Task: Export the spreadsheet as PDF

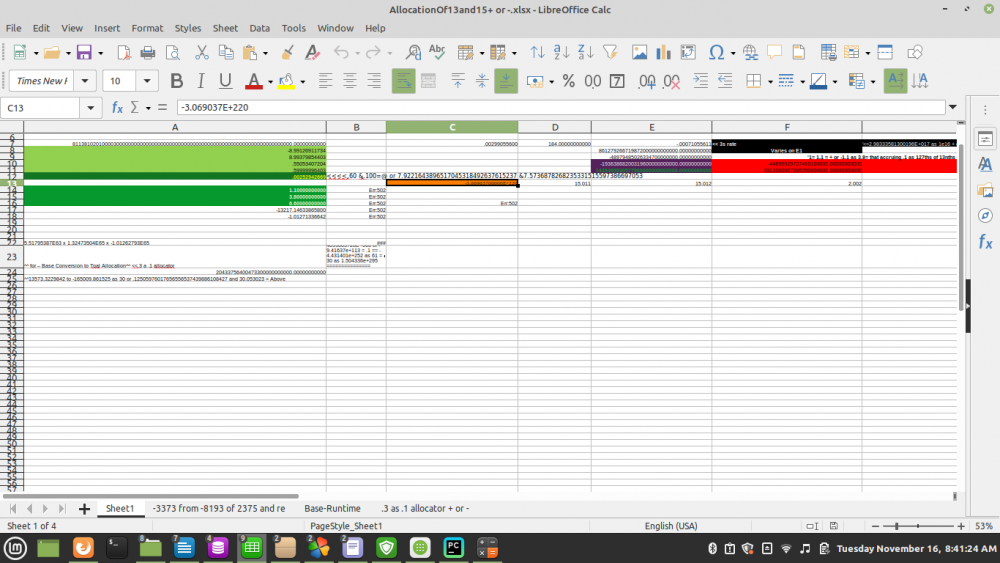Action: pos(124,52)
